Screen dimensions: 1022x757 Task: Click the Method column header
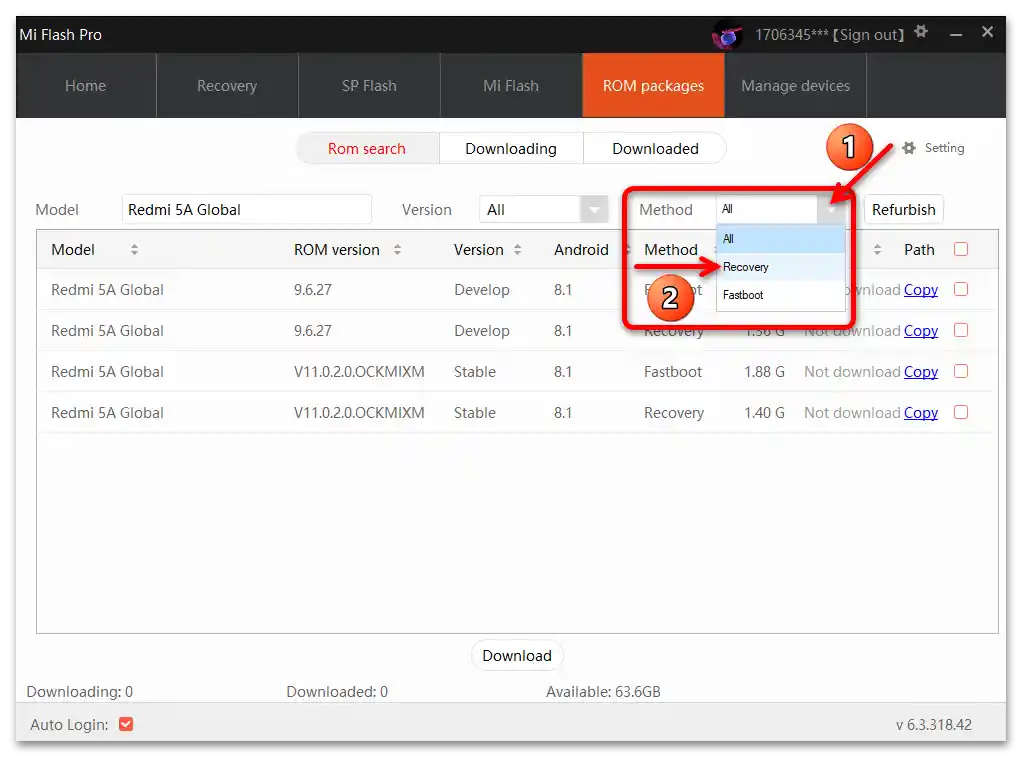pyautogui.click(x=671, y=250)
